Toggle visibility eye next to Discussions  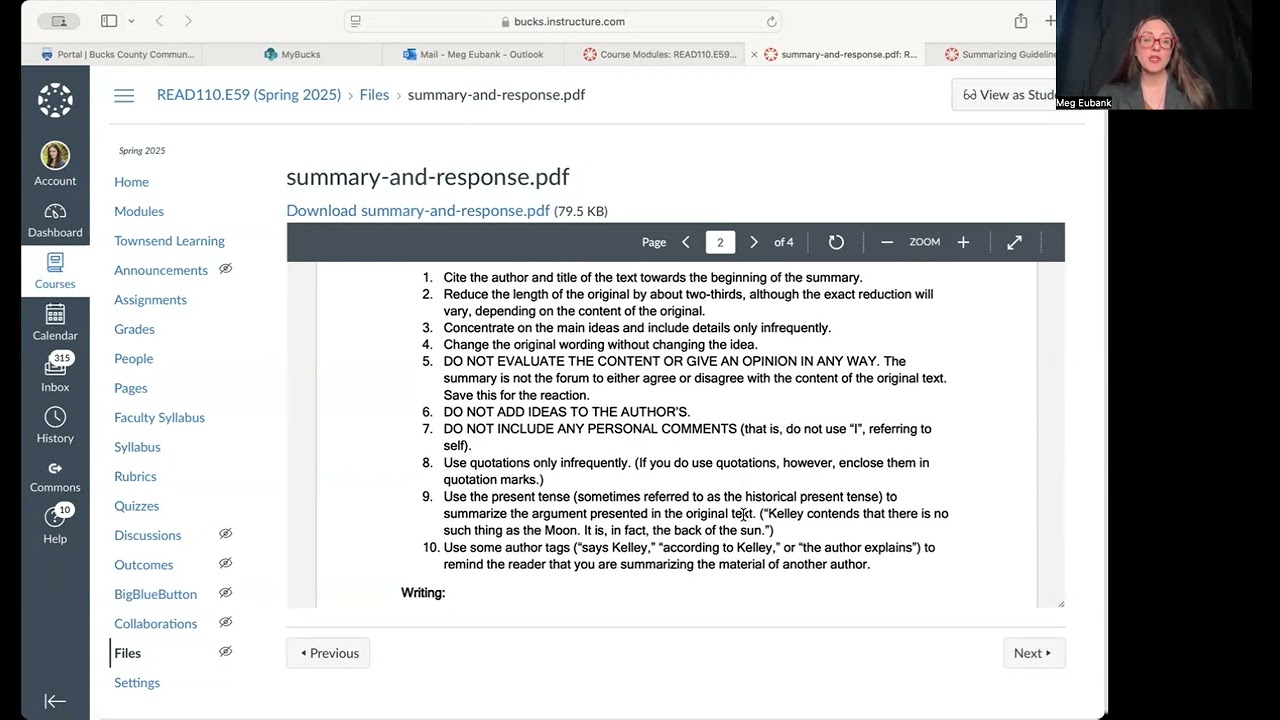226,534
